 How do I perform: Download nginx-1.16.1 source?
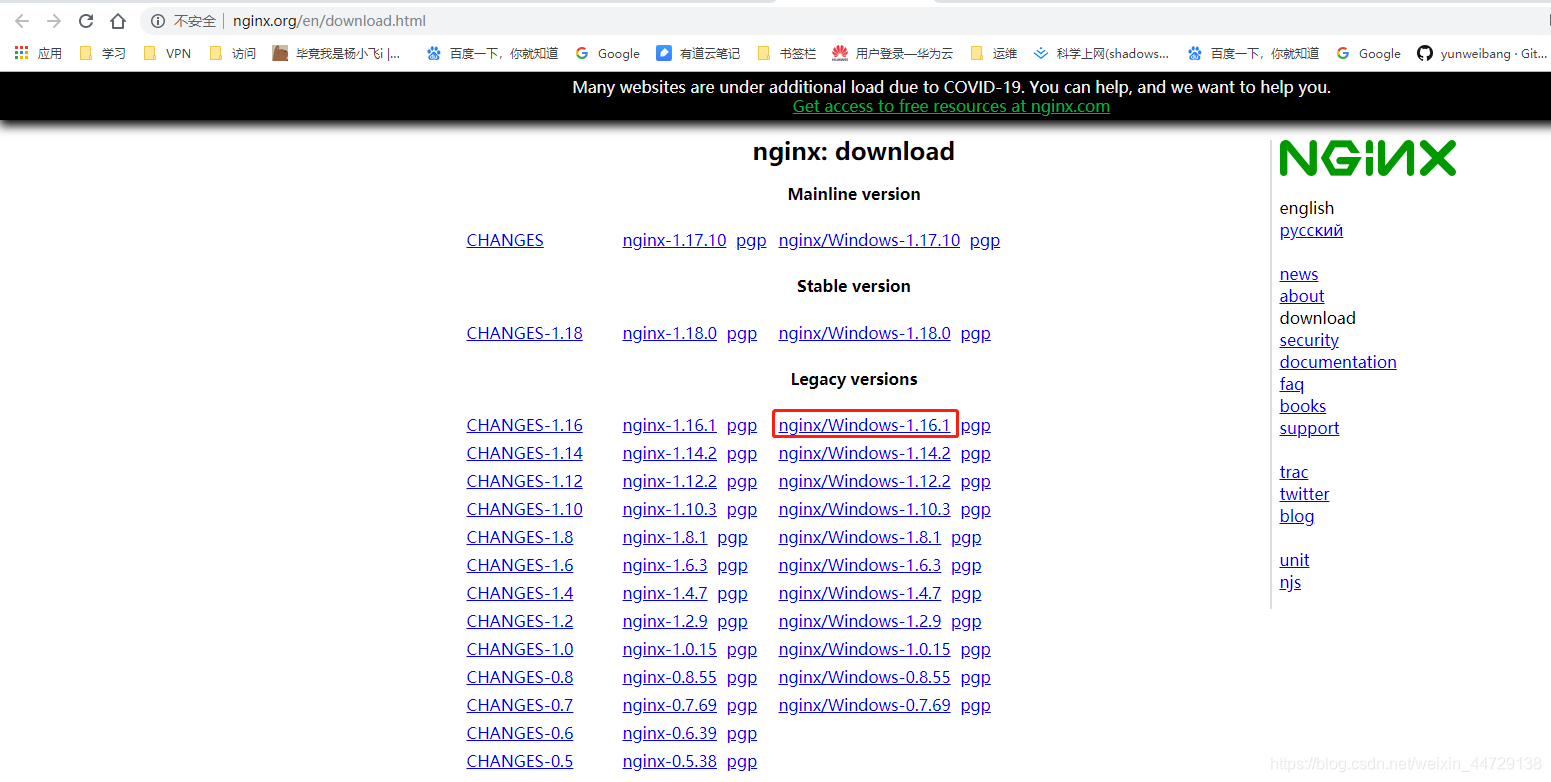click(x=669, y=425)
